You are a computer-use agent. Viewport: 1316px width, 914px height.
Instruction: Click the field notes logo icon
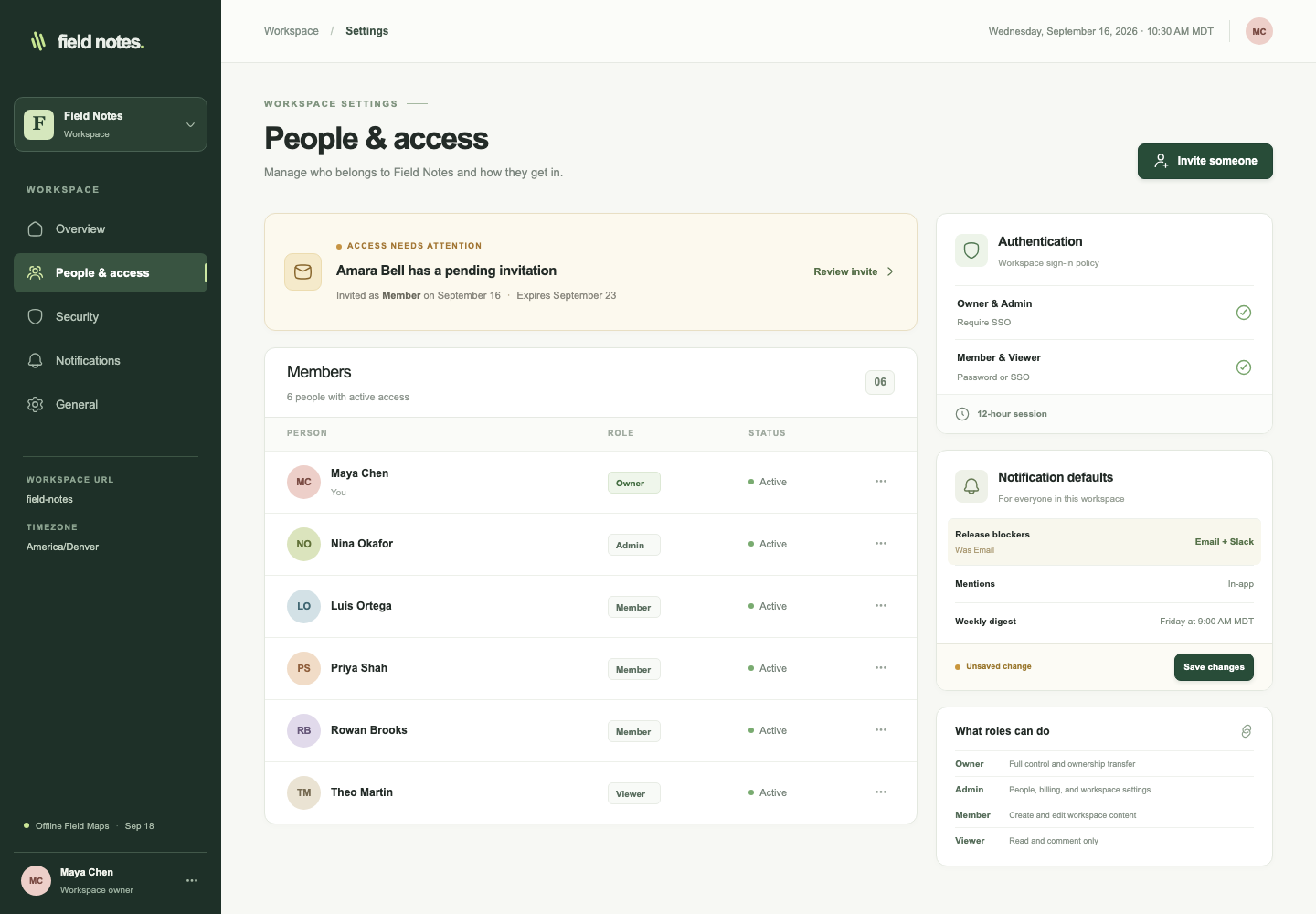[x=37, y=41]
